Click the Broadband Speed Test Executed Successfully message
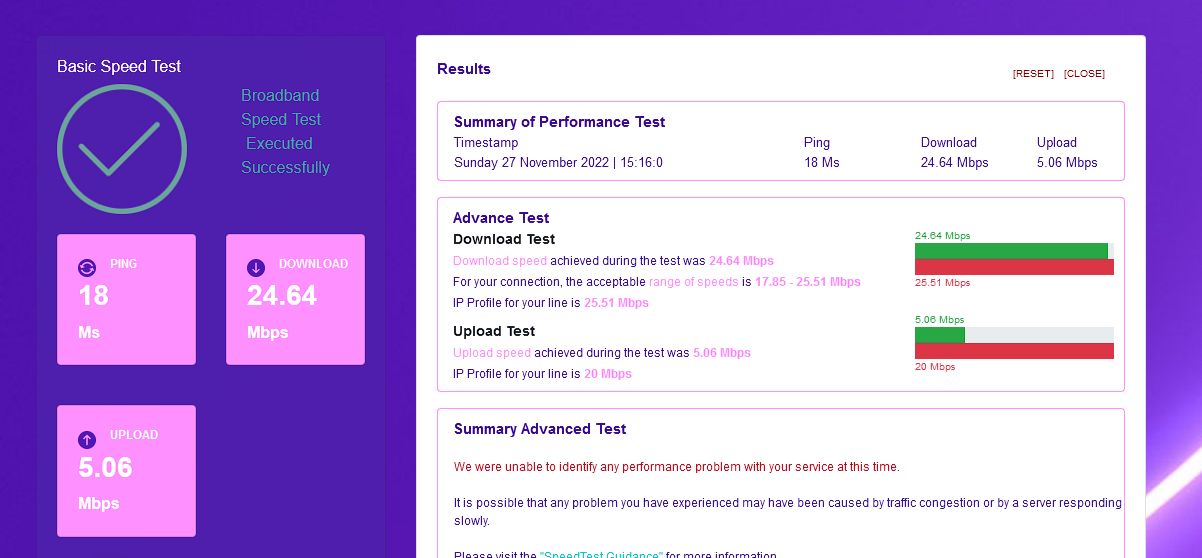 (285, 132)
